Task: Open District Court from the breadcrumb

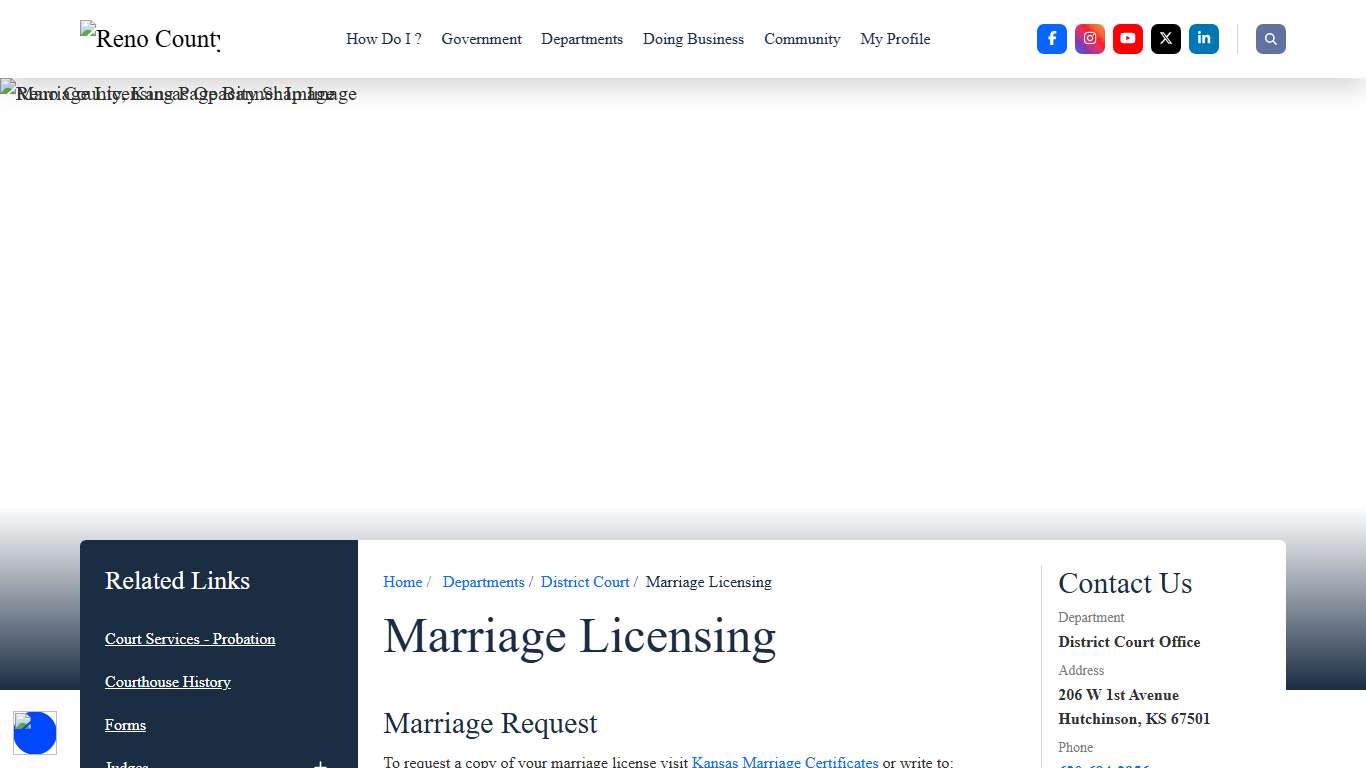Action: (585, 582)
